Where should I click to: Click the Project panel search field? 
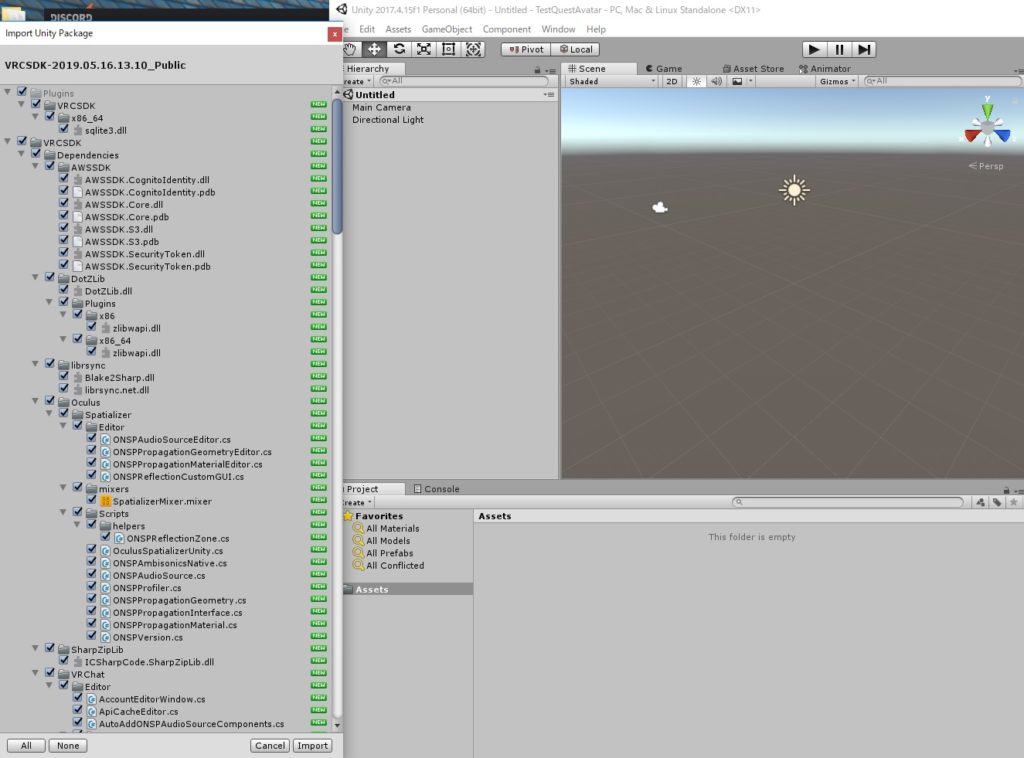850,502
